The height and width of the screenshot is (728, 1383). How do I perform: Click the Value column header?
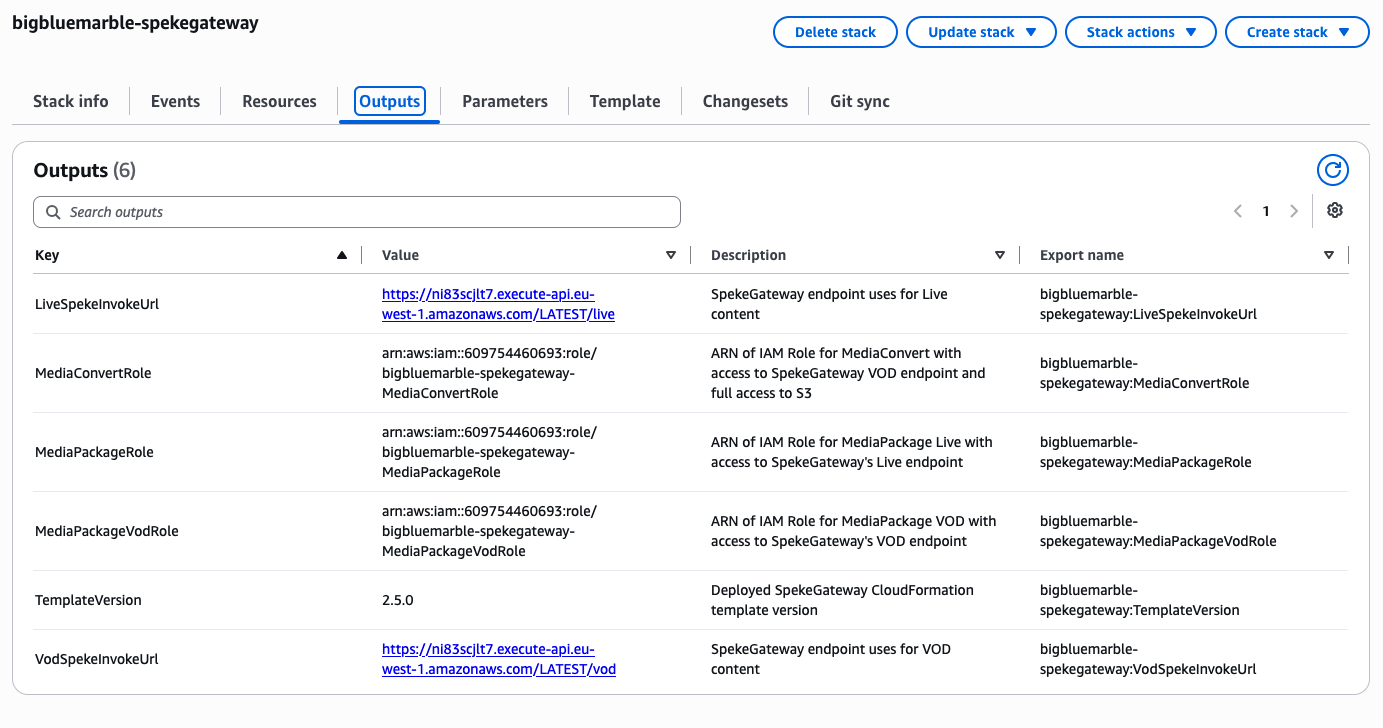[401, 255]
